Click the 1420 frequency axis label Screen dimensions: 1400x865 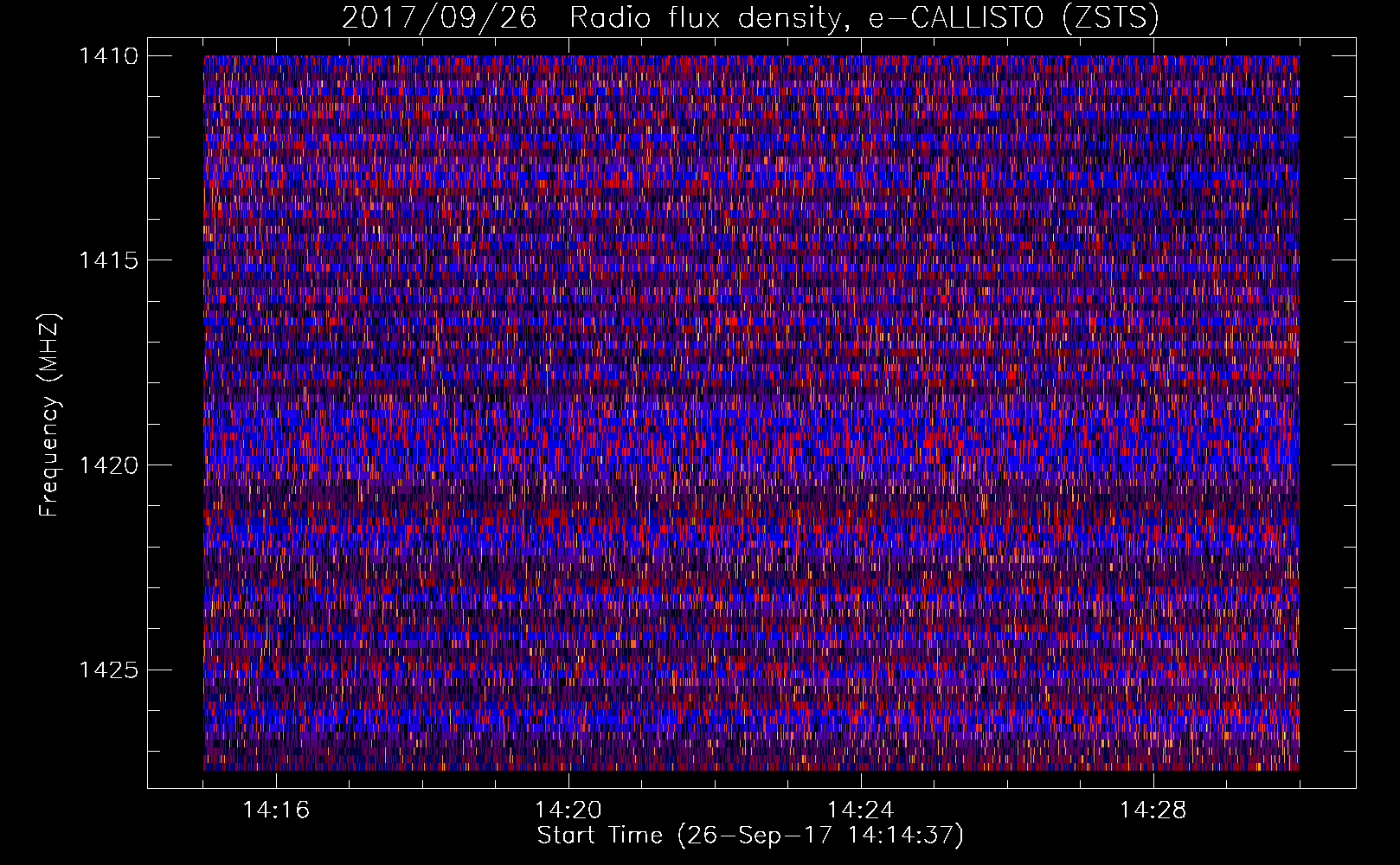click(108, 465)
